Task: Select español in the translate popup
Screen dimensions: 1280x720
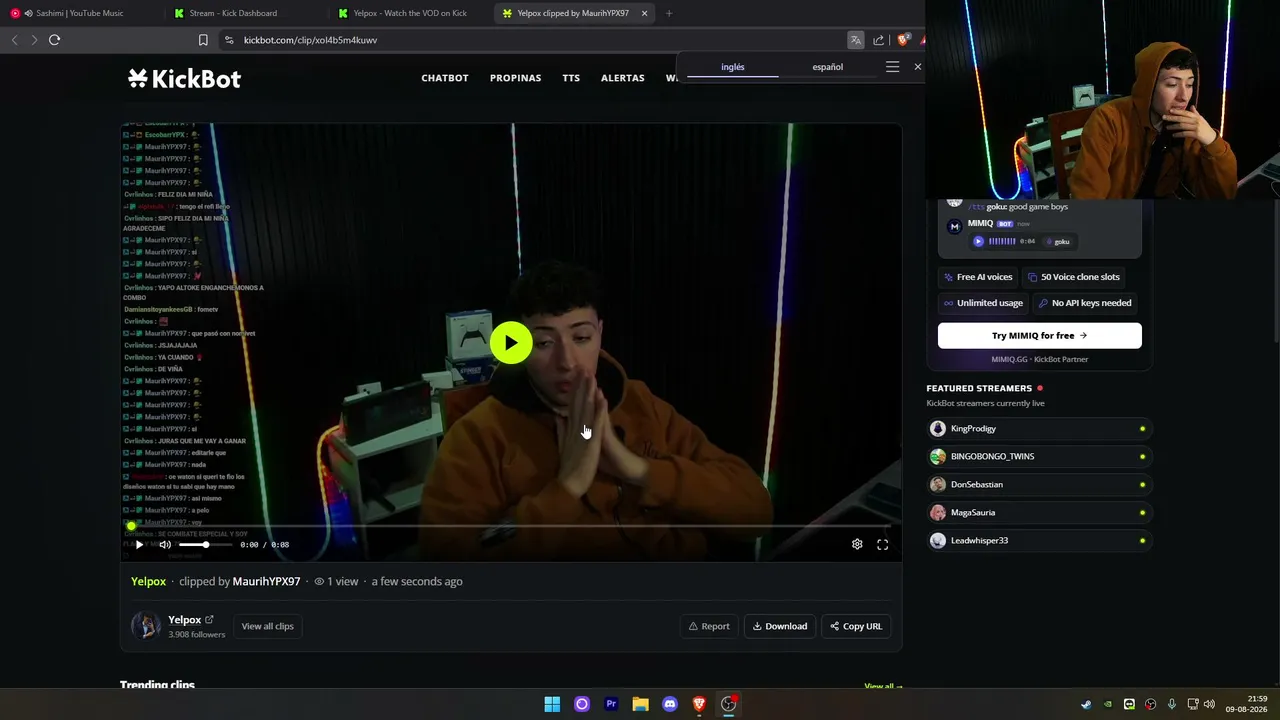Action: [x=827, y=67]
